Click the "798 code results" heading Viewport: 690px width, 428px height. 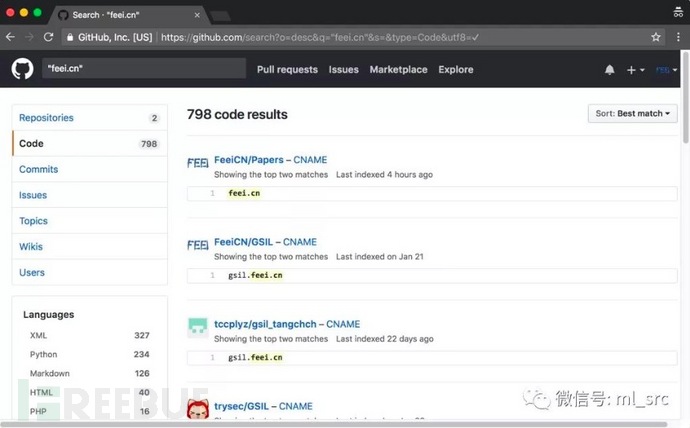(x=237, y=114)
